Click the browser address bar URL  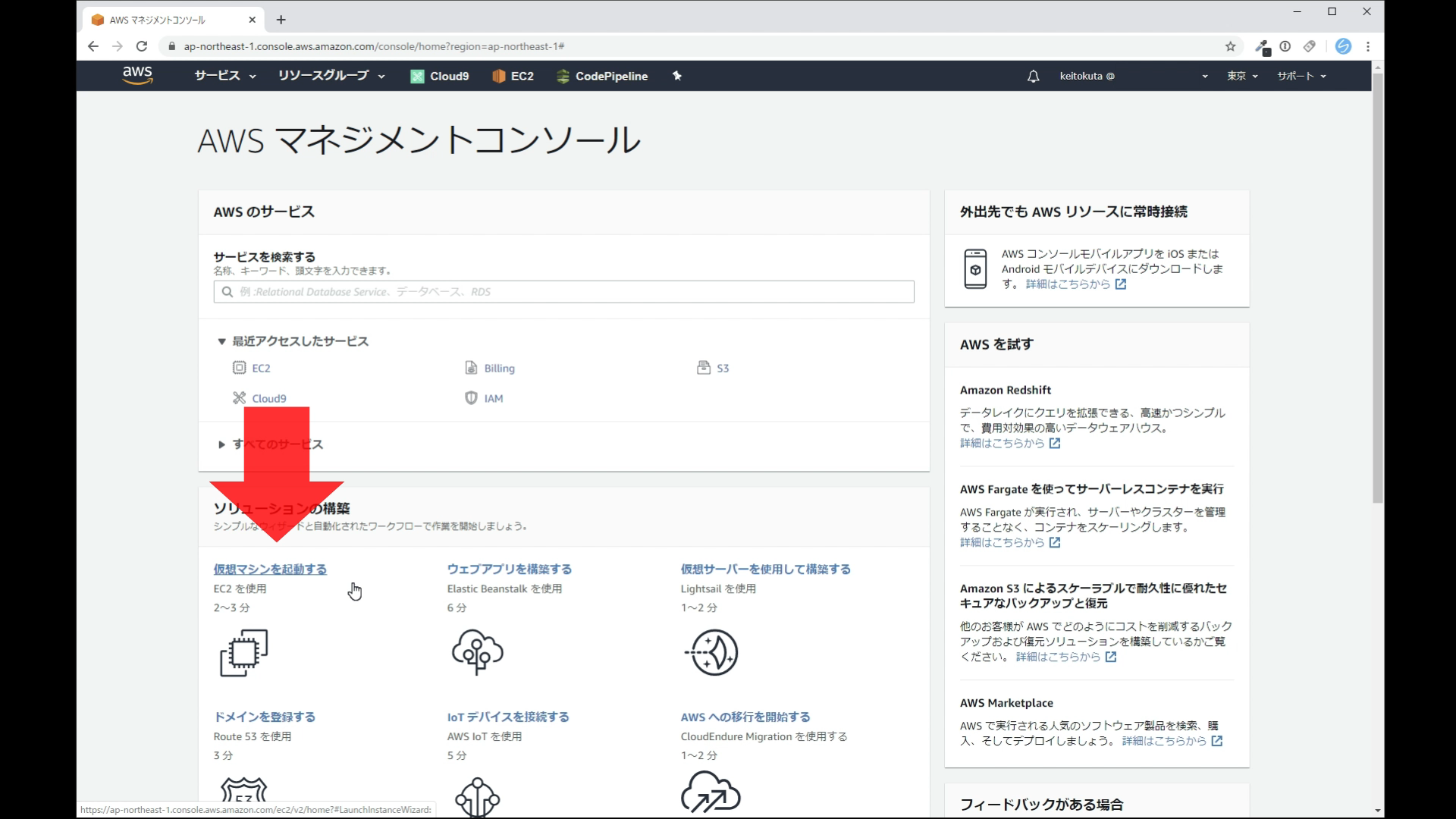[x=374, y=46]
